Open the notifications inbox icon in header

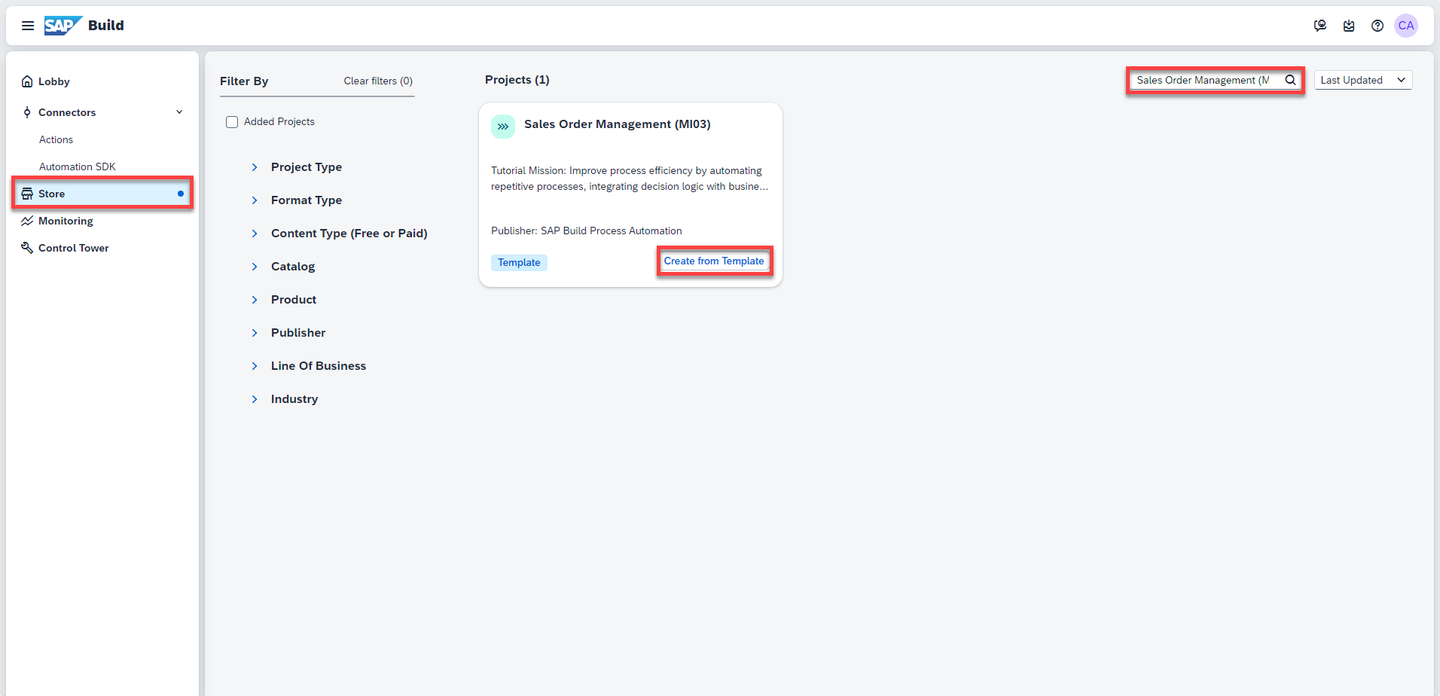1349,25
